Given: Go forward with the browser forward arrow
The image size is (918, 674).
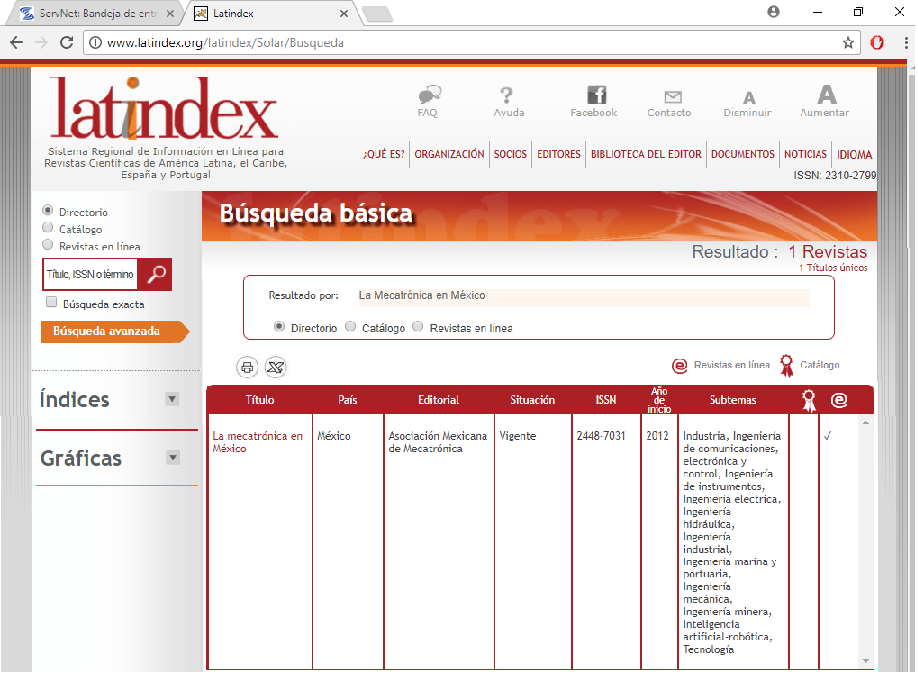Looking at the screenshot, I should pos(41,43).
